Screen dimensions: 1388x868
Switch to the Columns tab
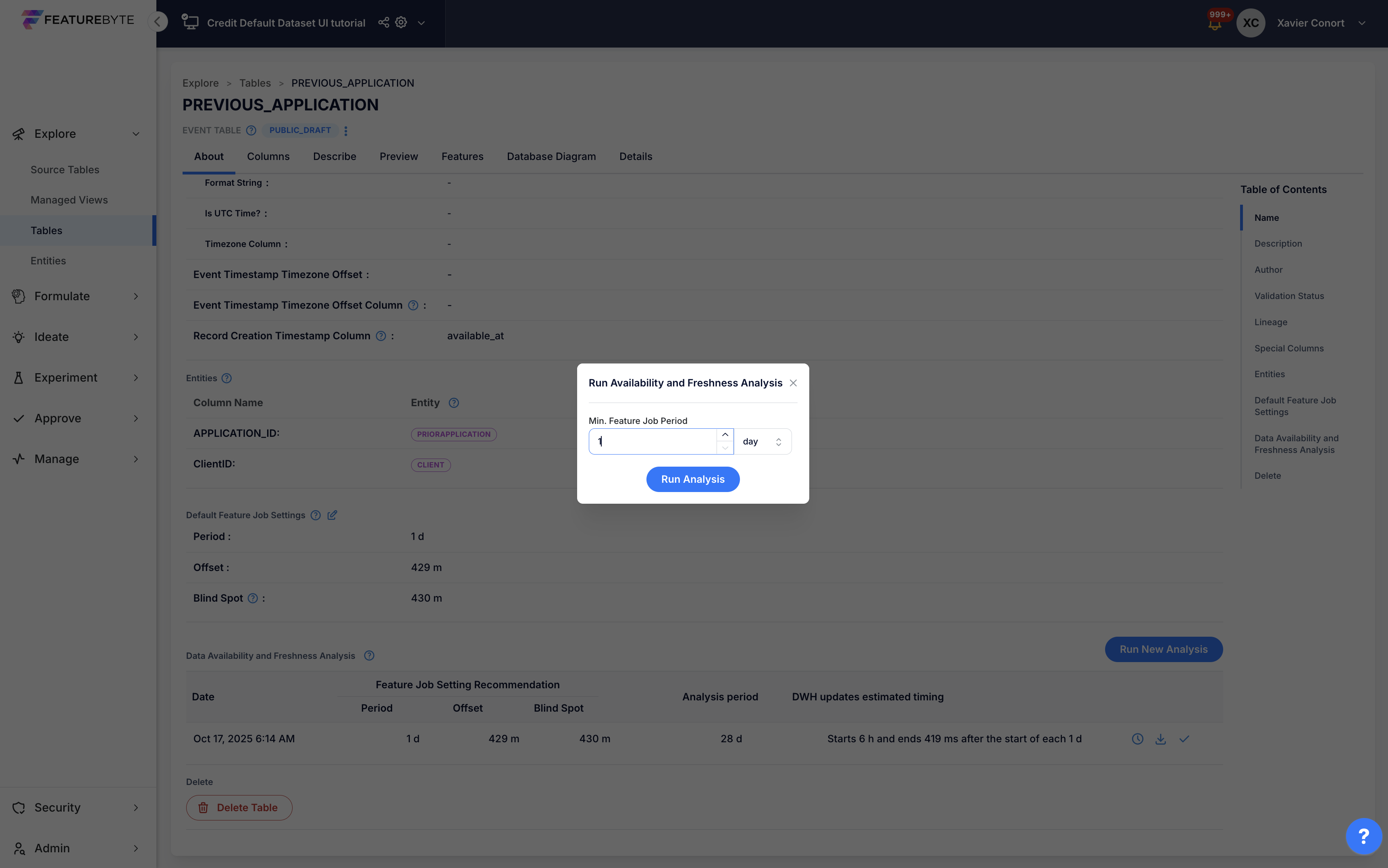(268, 156)
